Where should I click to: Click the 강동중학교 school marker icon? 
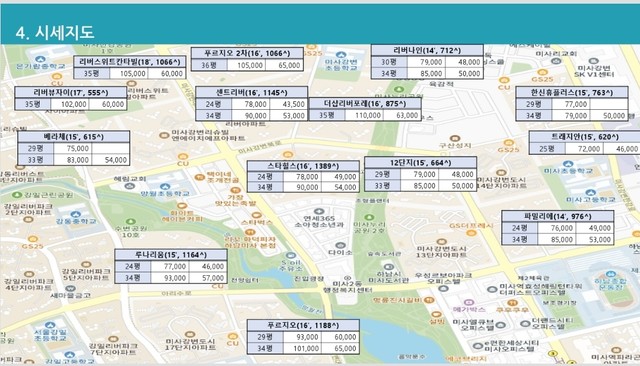pyautogui.click(x=76, y=214)
